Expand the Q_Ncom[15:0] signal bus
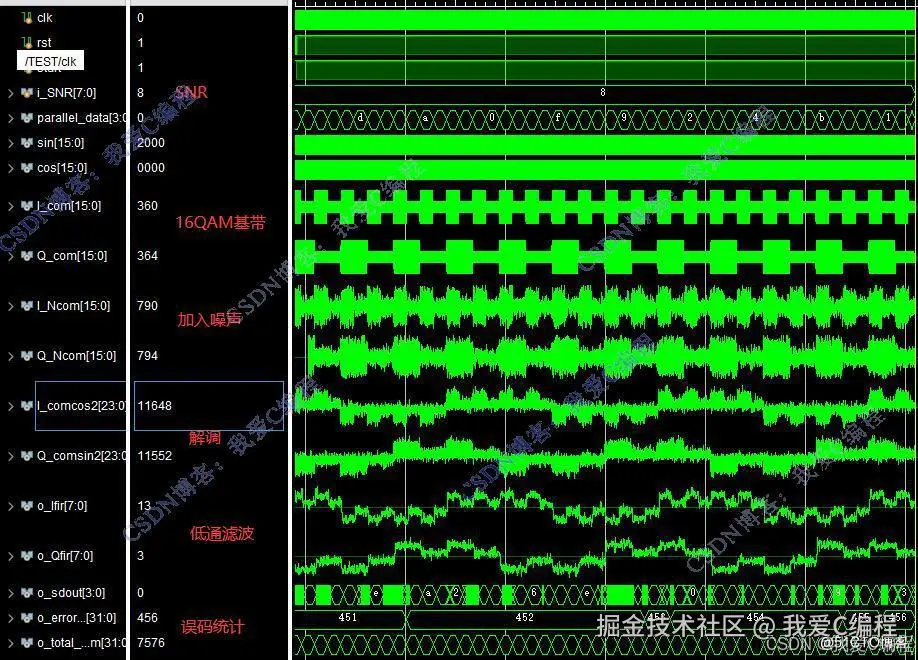This screenshot has width=918, height=660. pos(11,356)
